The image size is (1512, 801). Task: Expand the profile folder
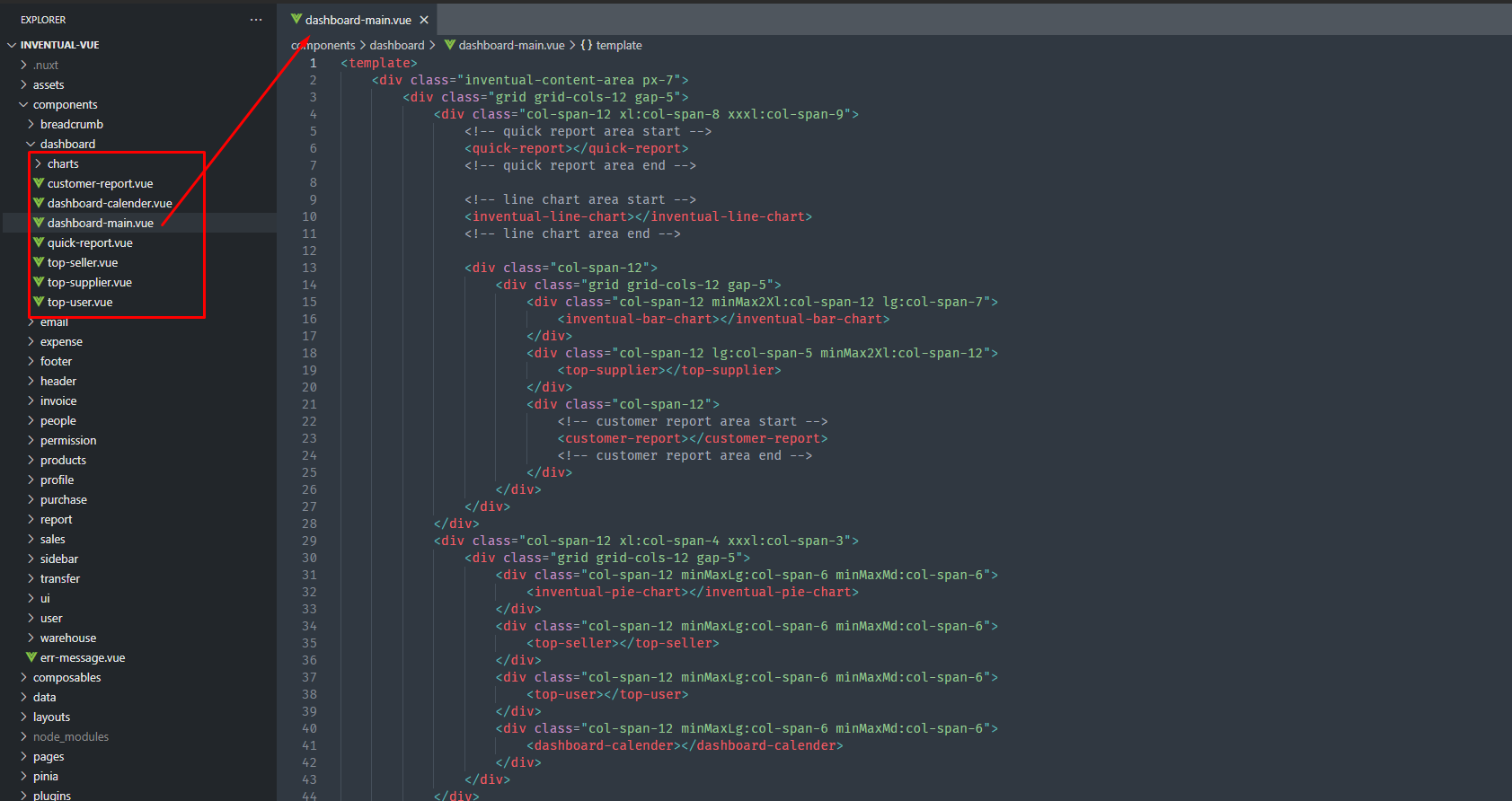(31, 480)
